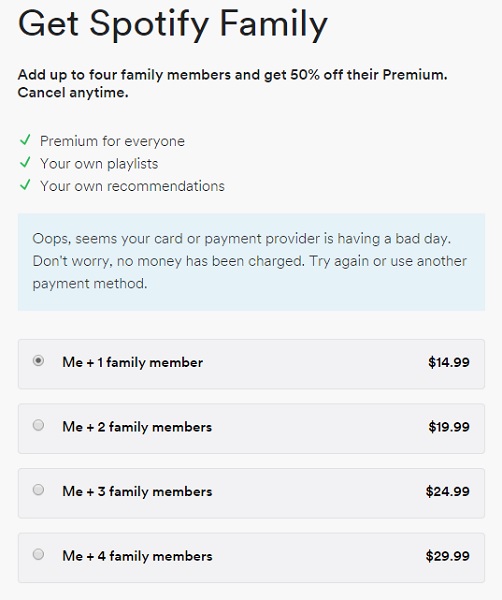Screen dimensions: 502x600
Task: Click the blue payment error notice box
Action: pyautogui.click(x=251, y=262)
